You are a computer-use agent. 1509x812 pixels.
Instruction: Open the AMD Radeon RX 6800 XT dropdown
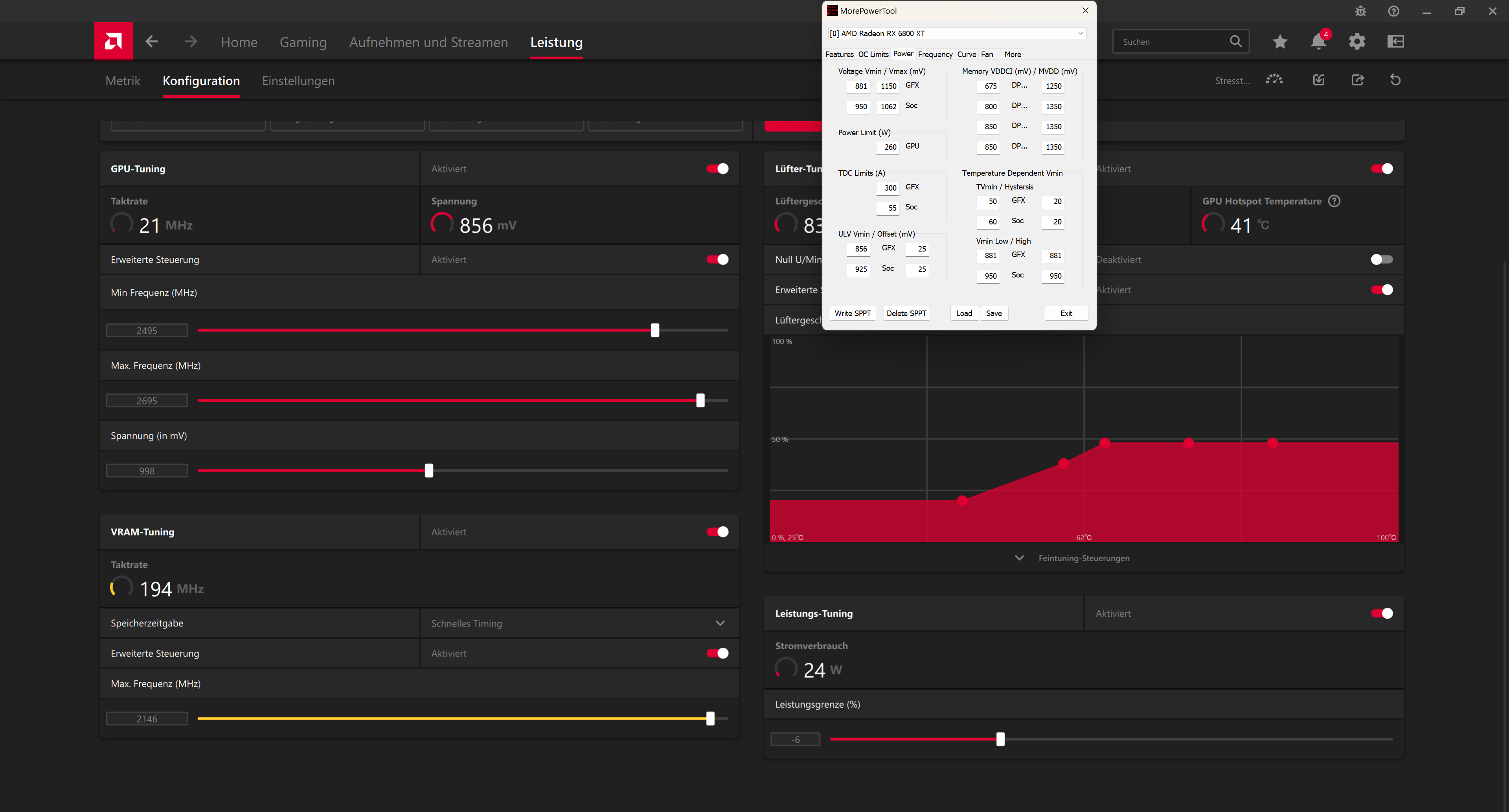957,33
